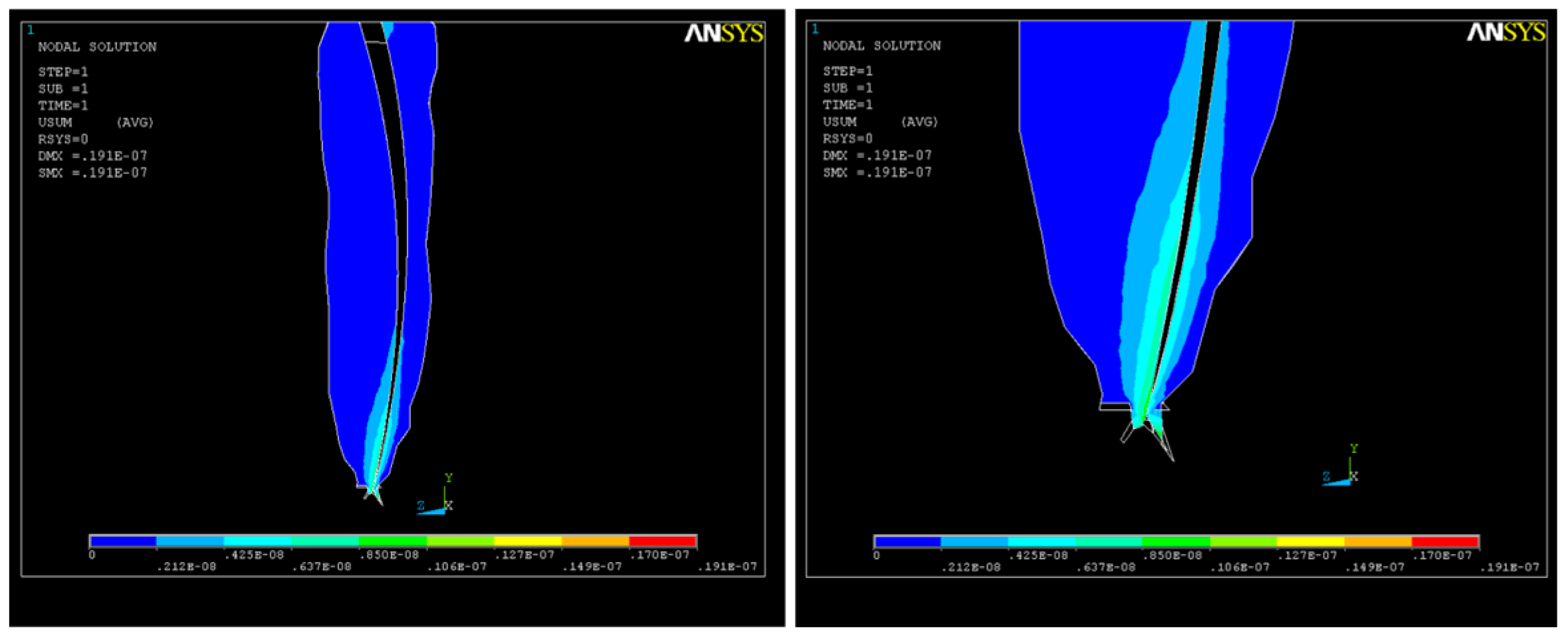Select "DMX =.191E-07" in left plot
Image resolution: width=1568 pixels, height=637 pixels.
92,156
